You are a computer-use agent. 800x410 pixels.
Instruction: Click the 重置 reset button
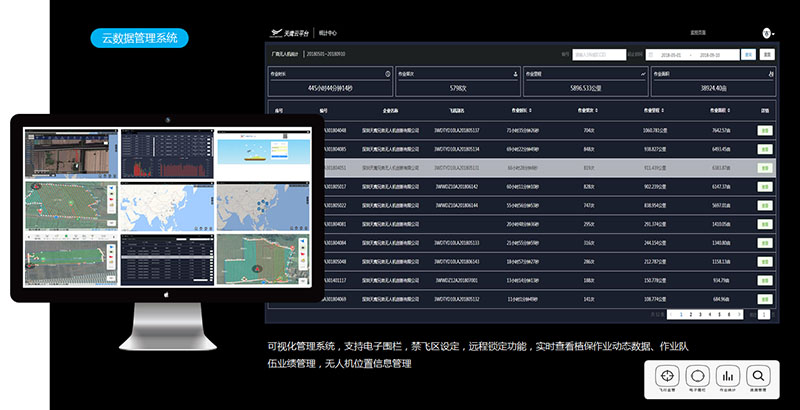[766, 54]
